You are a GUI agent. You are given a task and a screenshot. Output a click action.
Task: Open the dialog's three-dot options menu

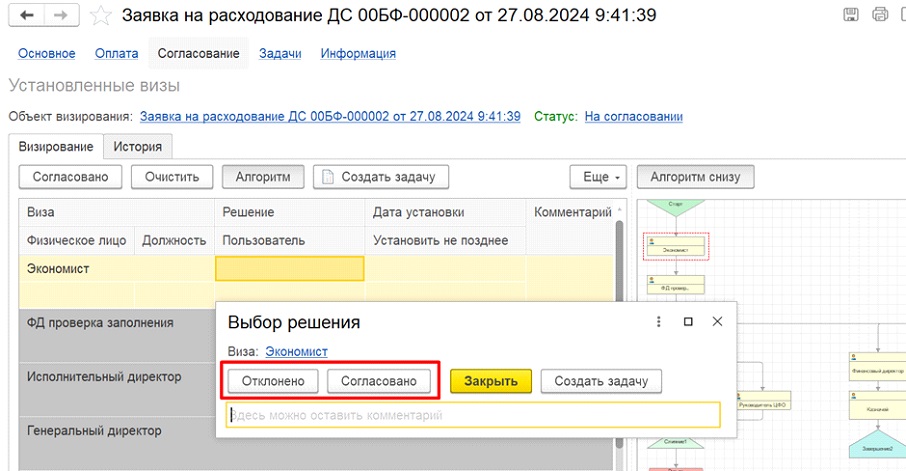[658, 322]
